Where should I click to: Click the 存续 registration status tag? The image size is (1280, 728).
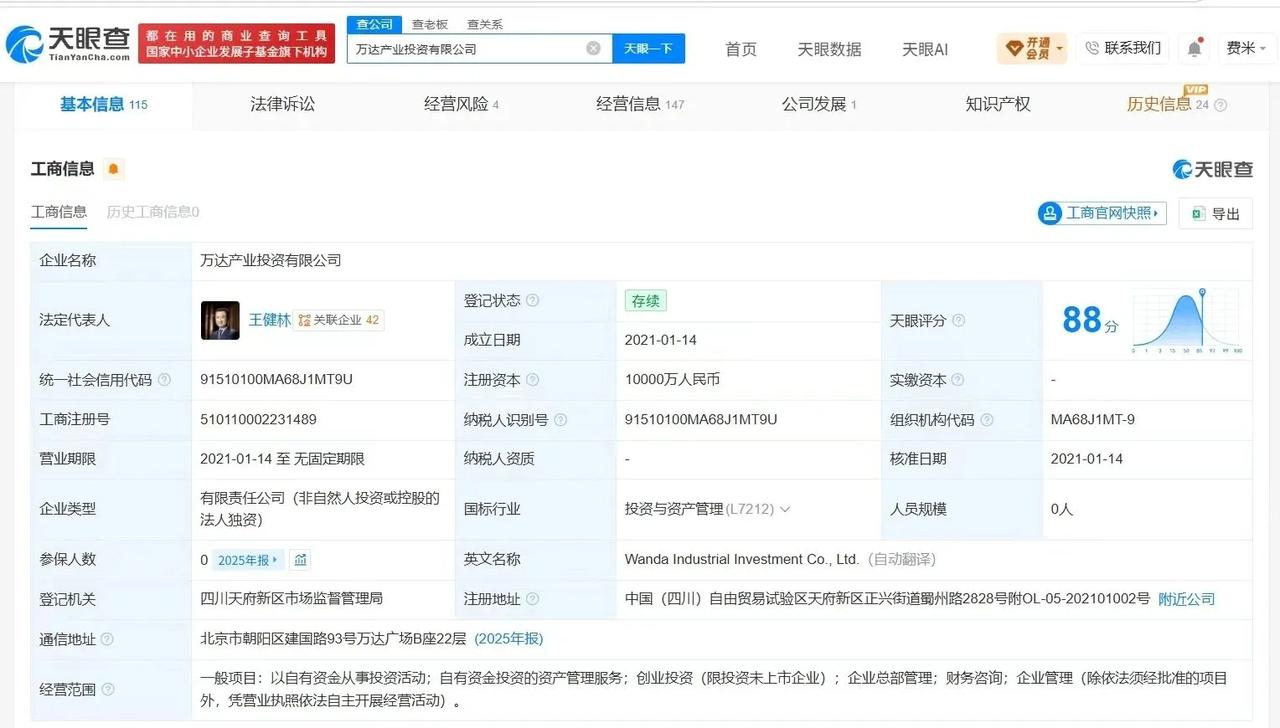(x=645, y=300)
